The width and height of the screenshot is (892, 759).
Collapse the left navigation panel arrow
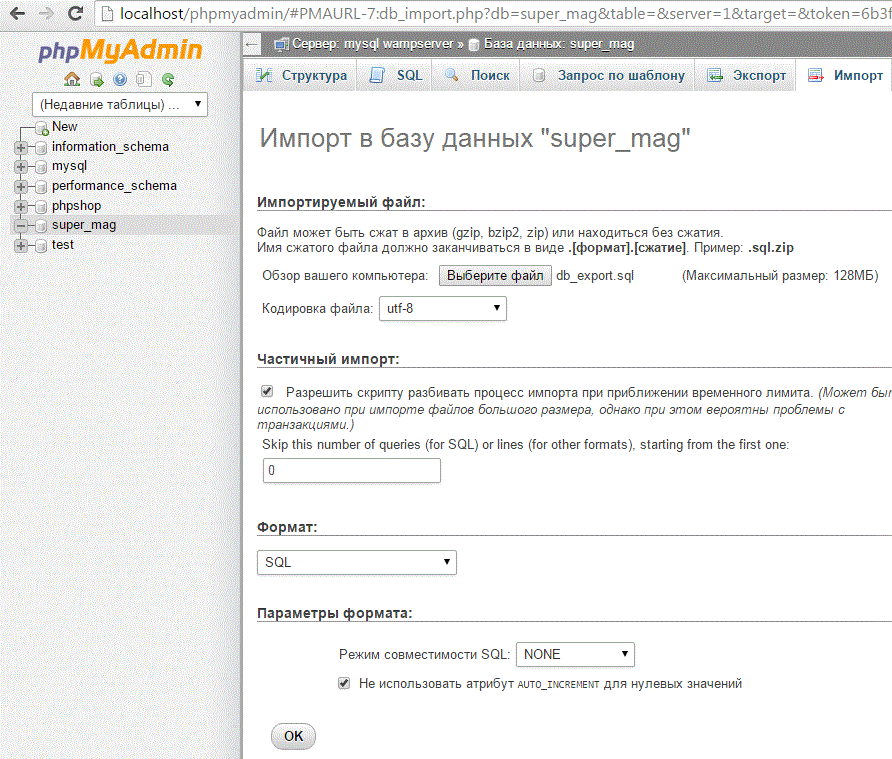pos(252,44)
